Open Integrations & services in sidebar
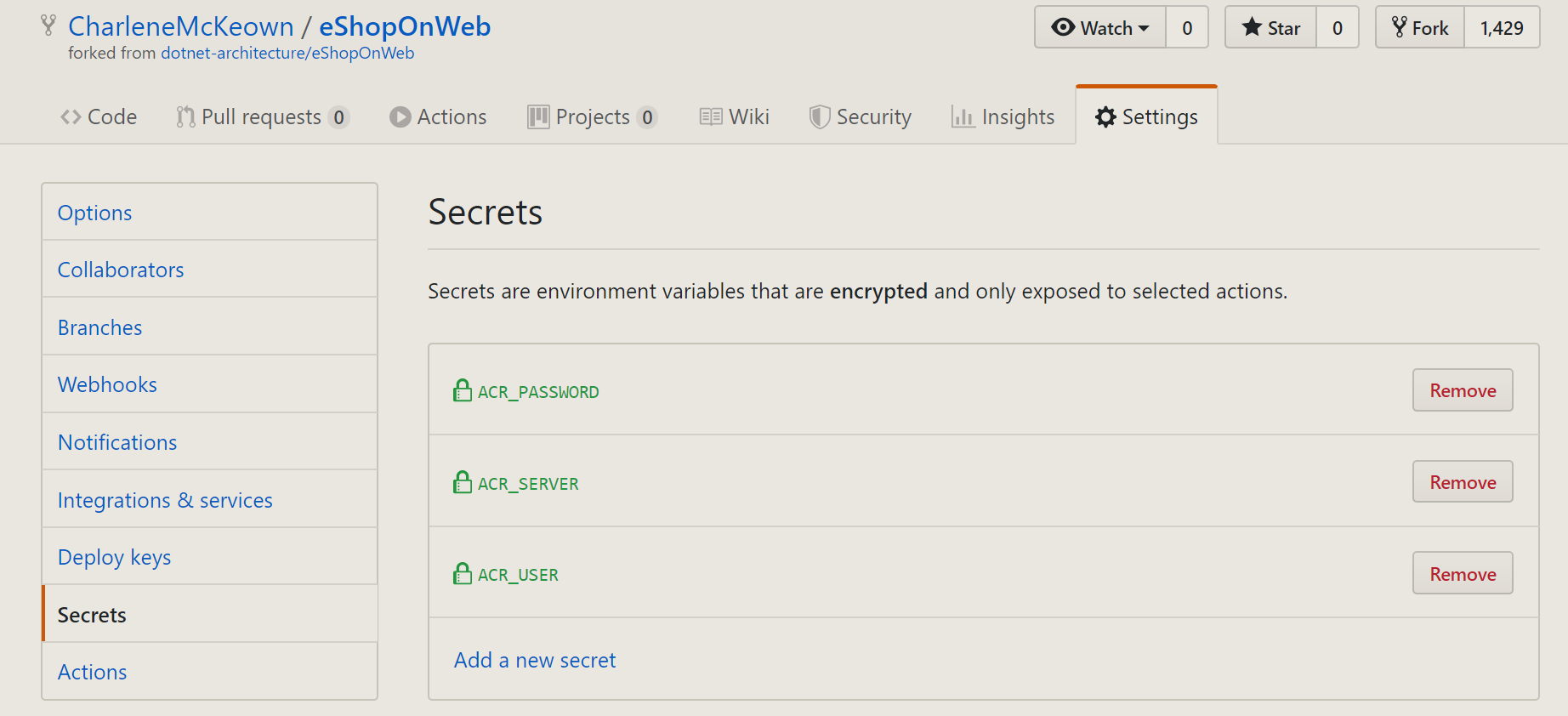 click(x=210, y=500)
